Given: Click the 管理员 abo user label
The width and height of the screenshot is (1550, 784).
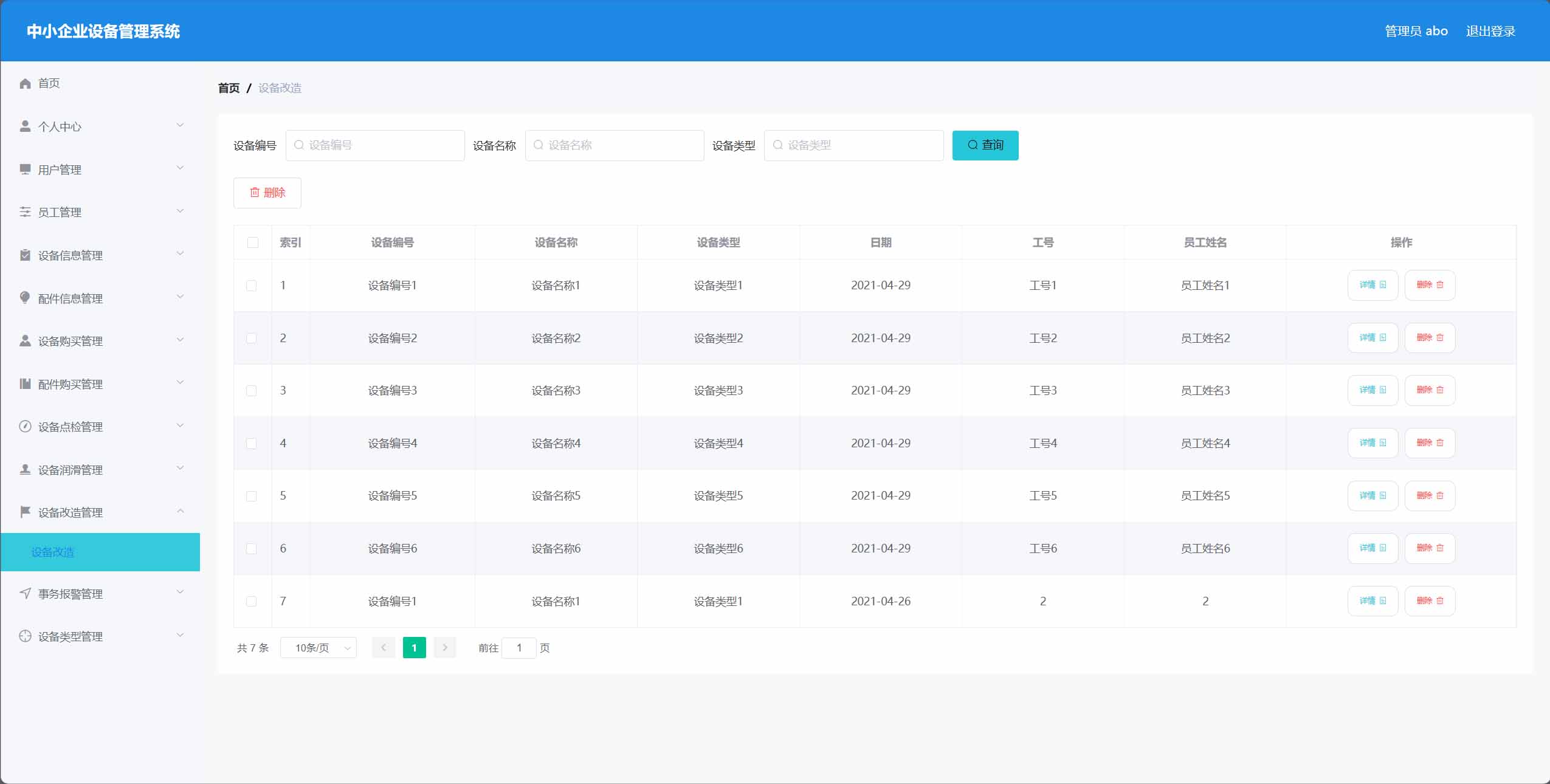Looking at the screenshot, I should [1416, 31].
